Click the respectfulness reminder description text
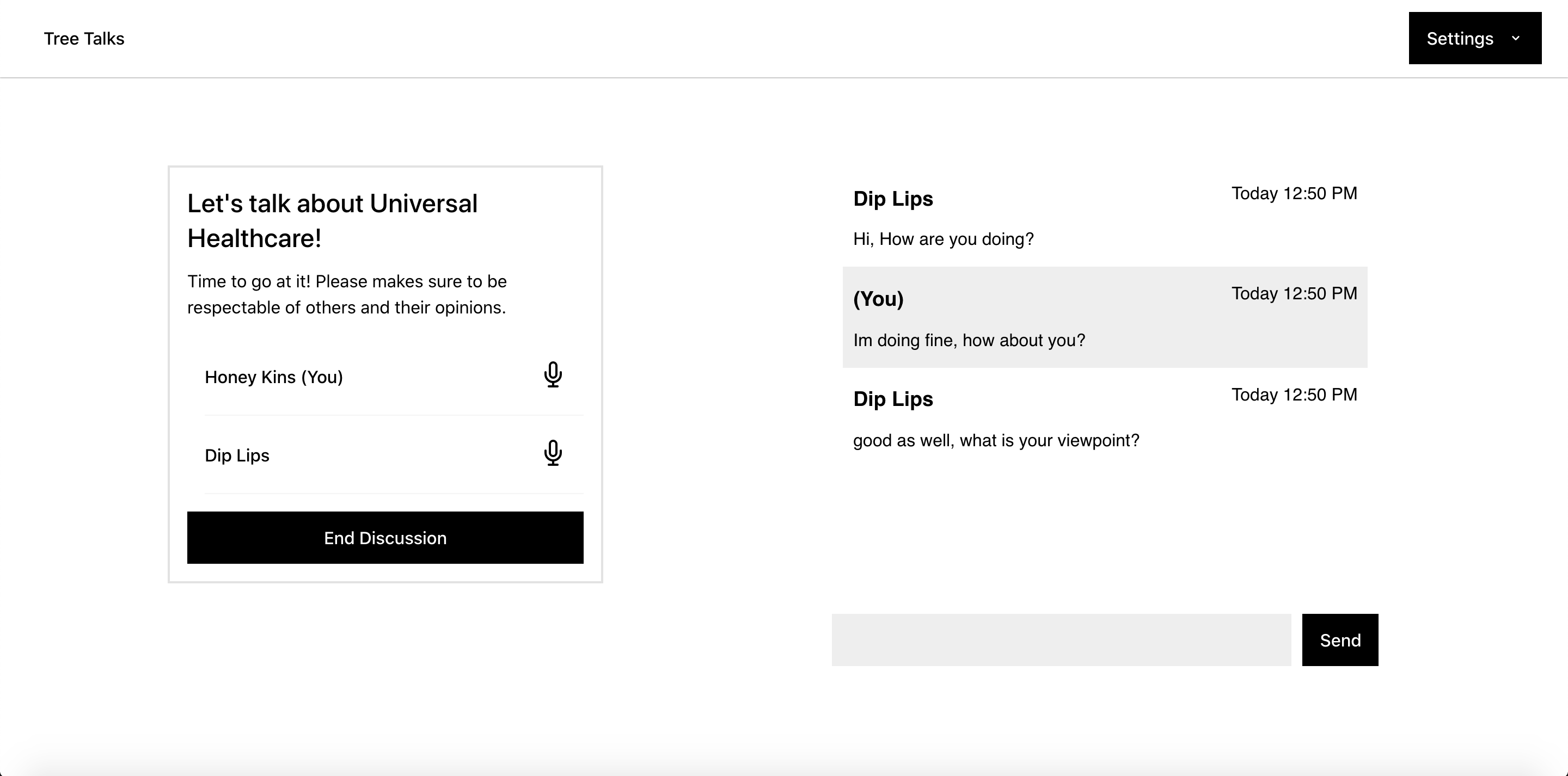This screenshot has height=776, width=1568. 346,294
